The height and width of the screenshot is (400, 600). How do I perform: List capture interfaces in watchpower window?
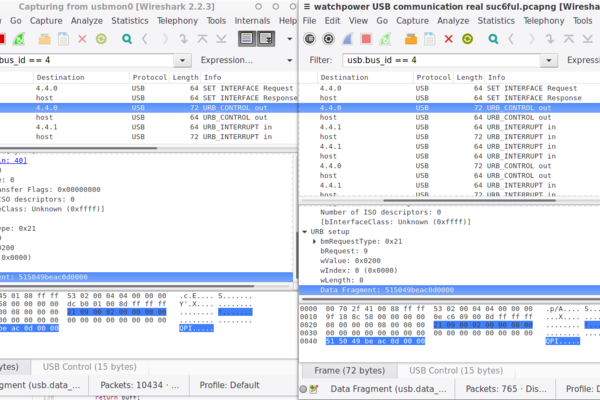pos(310,39)
